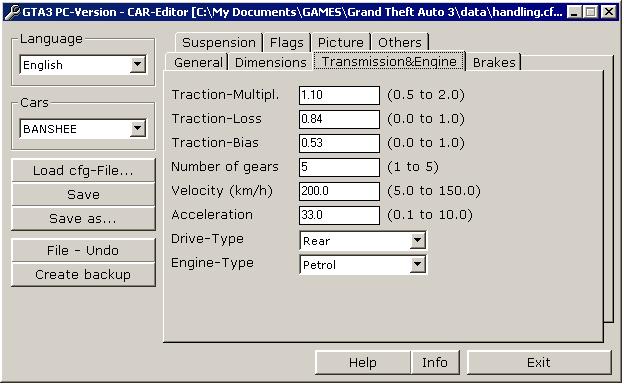Image resolution: width=624 pixels, height=385 pixels.
Task: Click the Exit button
Action: click(539, 362)
